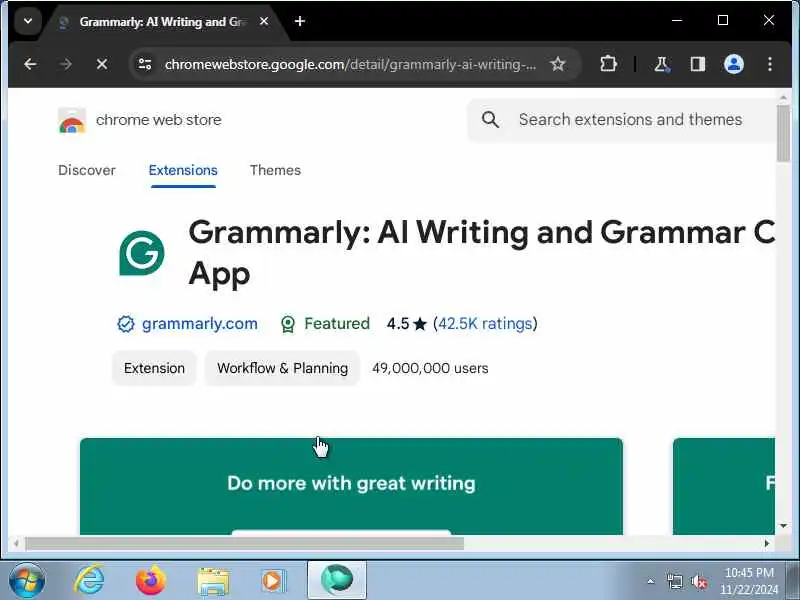The image size is (800, 600).
Task: Open the Do more with great writing slide
Action: 351,486
